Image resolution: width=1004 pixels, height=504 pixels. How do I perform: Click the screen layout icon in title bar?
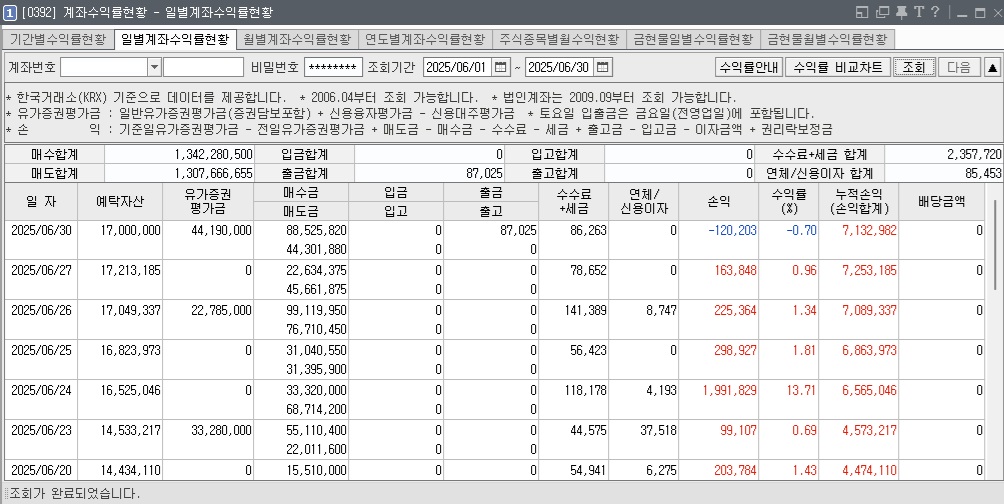click(x=862, y=12)
